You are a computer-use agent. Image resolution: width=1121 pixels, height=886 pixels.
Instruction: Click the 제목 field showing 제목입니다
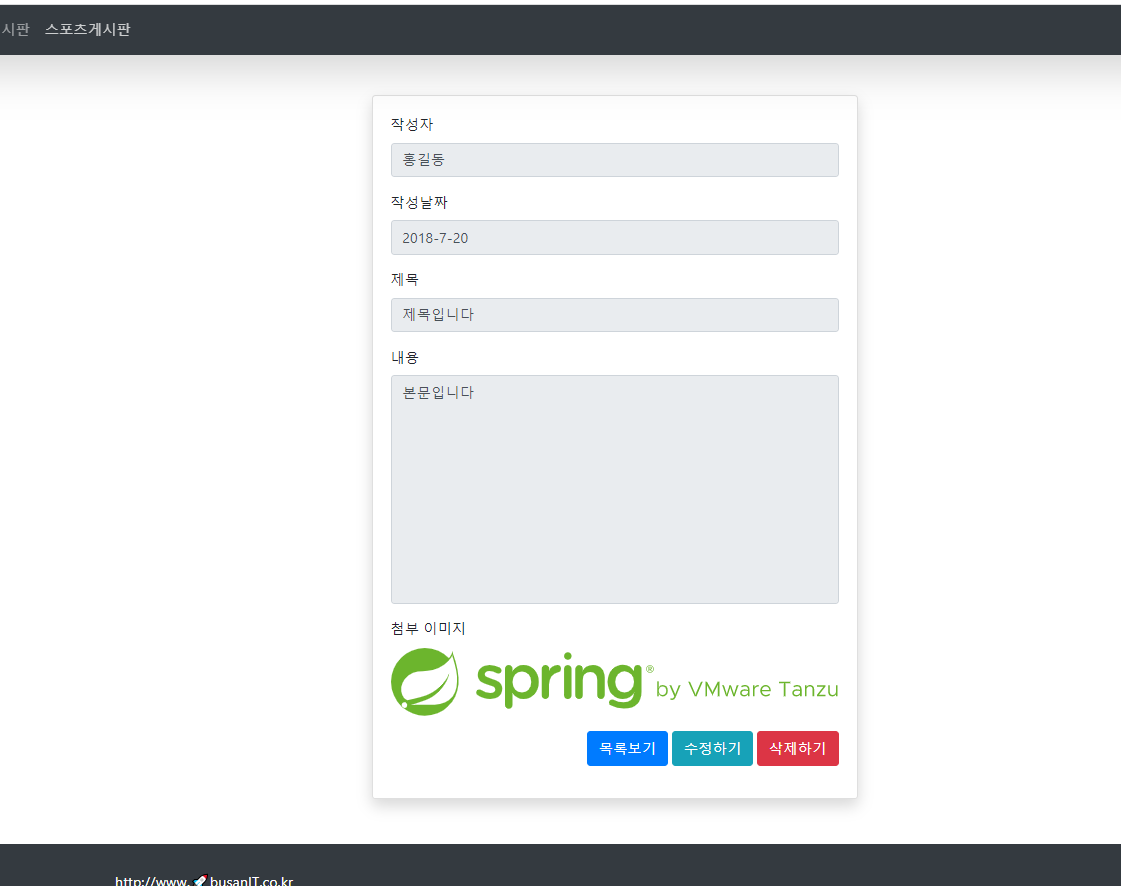[x=614, y=315]
